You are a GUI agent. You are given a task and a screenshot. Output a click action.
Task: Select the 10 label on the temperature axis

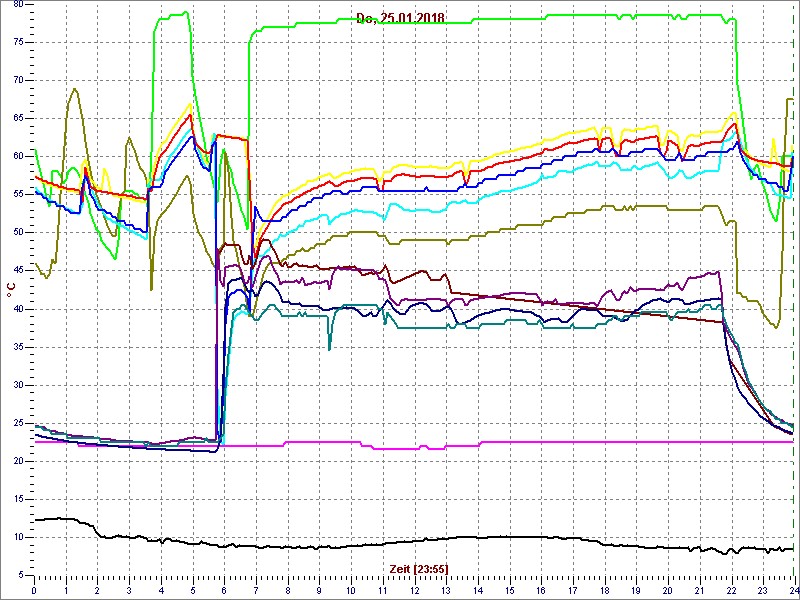click(18, 537)
